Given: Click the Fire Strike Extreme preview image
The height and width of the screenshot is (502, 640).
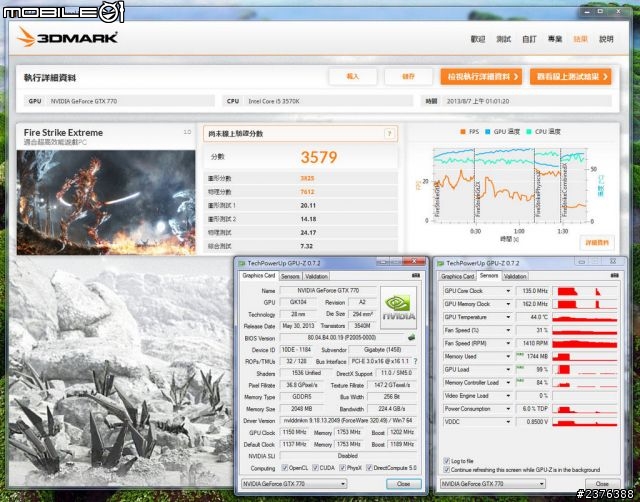Looking at the screenshot, I should pyautogui.click(x=106, y=202).
